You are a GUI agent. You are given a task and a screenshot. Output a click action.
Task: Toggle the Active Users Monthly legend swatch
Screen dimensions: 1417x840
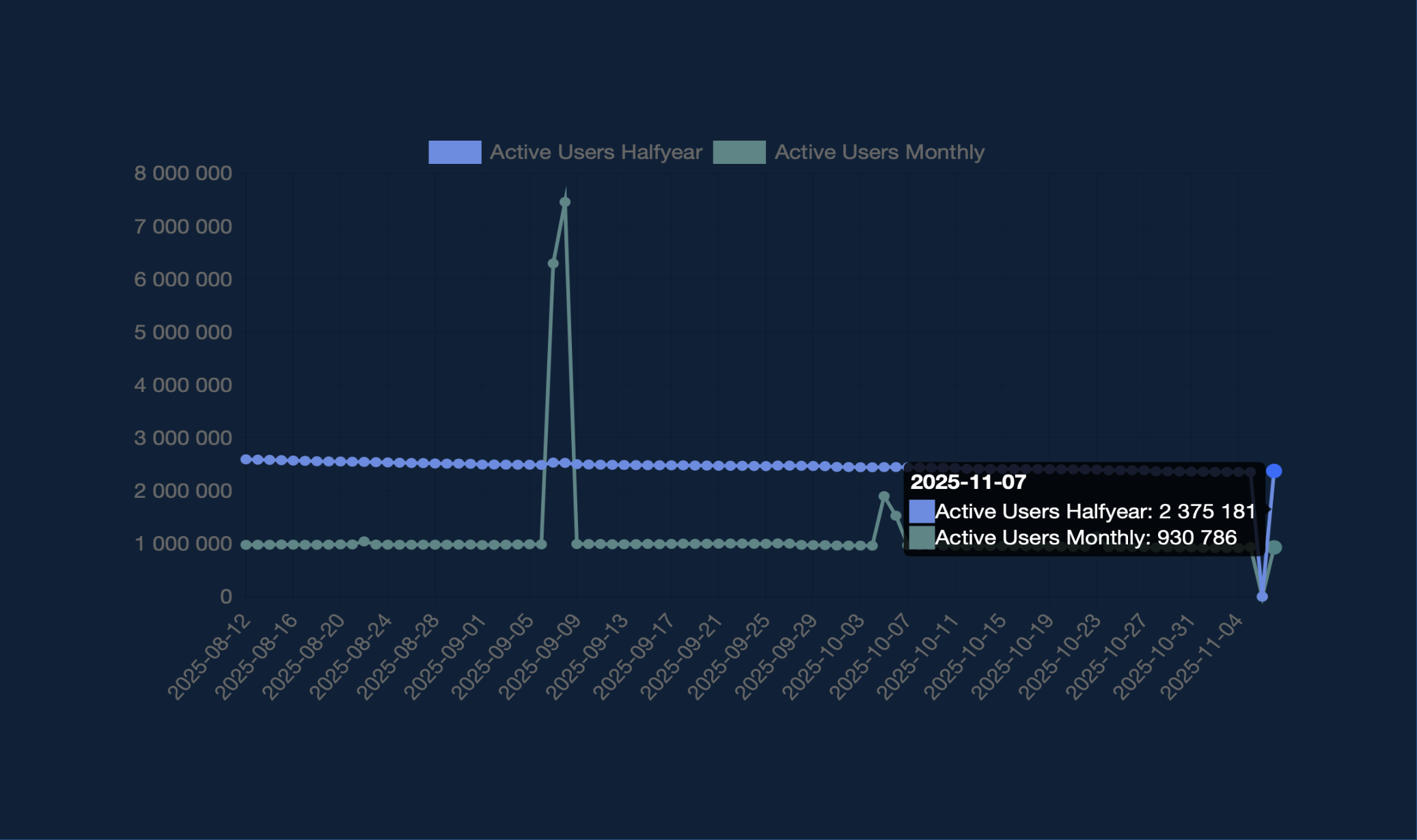click(739, 152)
